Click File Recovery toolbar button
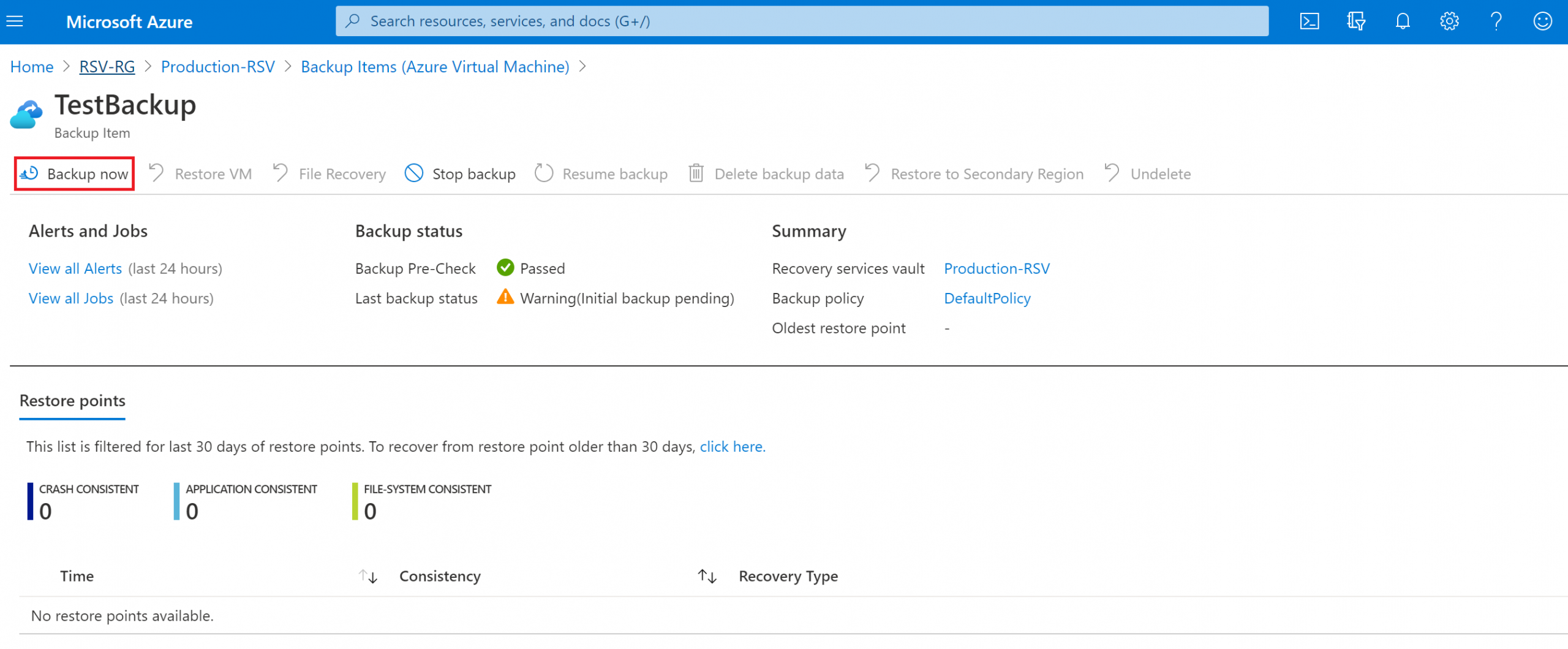The width and height of the screenshot is (1568, 649). [x=329, y=173]
